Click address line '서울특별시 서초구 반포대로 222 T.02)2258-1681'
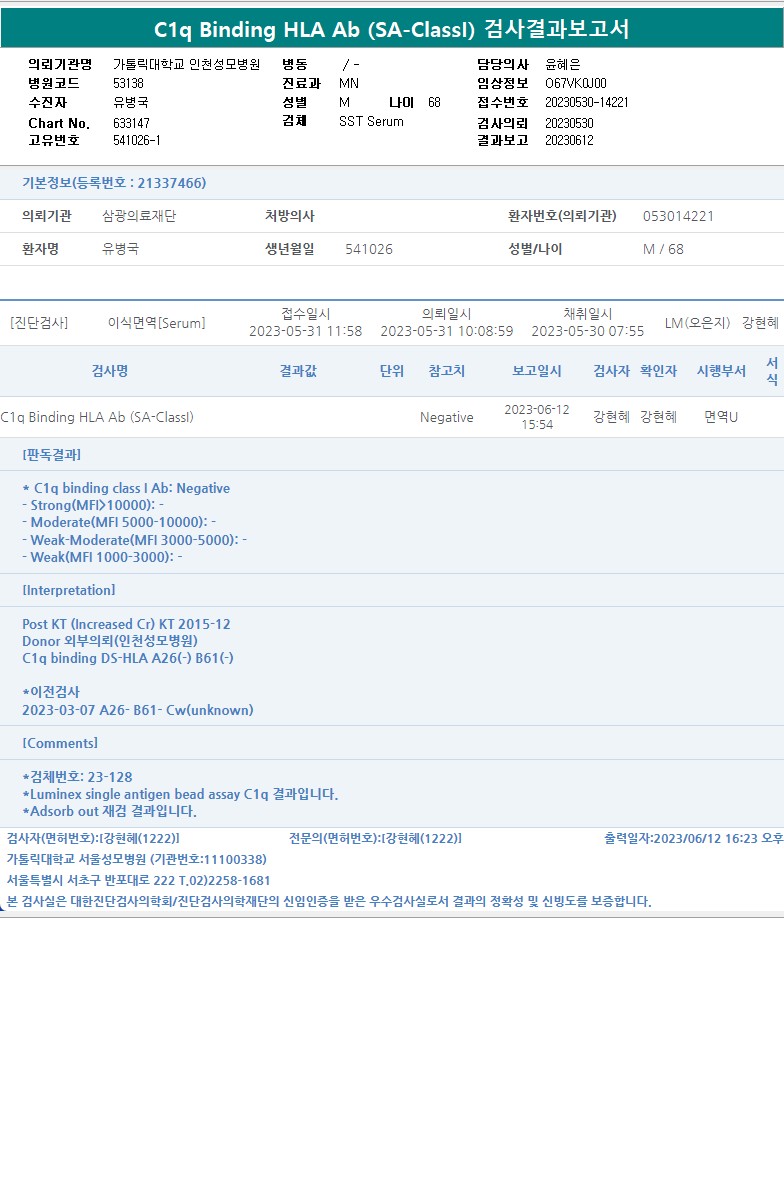Image resolution: width=784 pixels, height=1192 pixels. 138,880
